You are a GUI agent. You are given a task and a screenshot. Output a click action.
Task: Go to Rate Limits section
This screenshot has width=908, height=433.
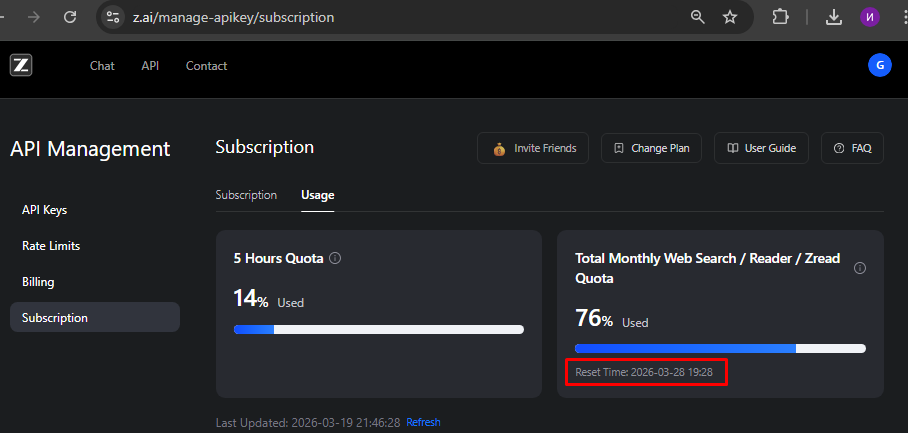click(51, 246)
